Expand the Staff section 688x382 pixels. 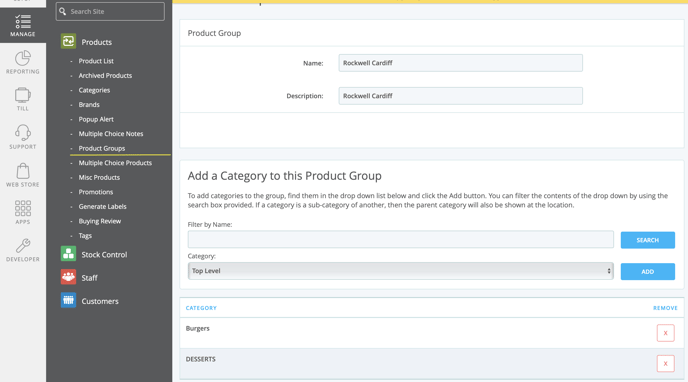click(90, 278)
